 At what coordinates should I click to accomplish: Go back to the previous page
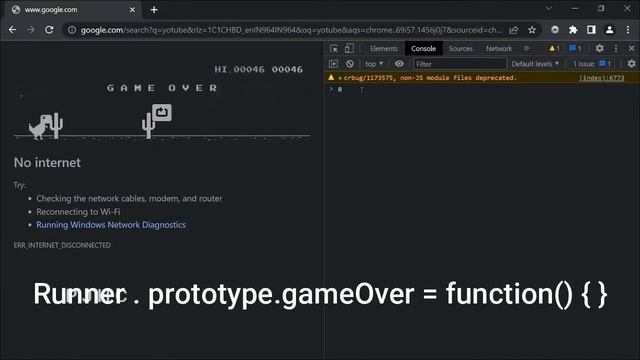(x=12, y=30)
